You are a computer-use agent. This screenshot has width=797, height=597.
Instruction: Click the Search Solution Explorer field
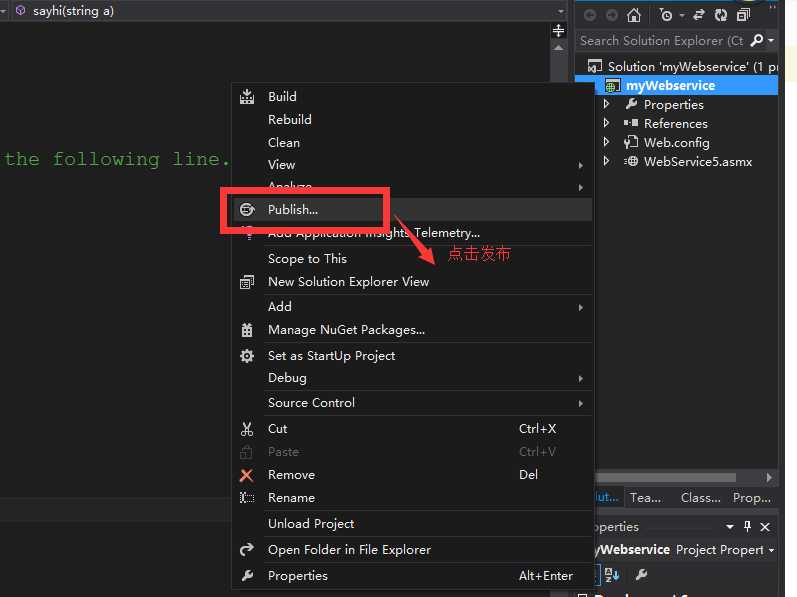tap(662, 40)
